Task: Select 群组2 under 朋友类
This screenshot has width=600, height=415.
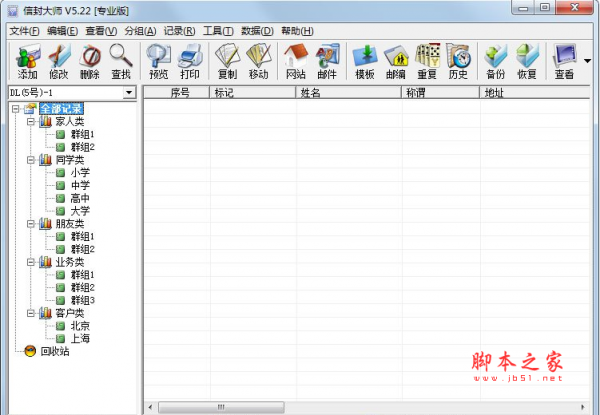Action: 82,249
